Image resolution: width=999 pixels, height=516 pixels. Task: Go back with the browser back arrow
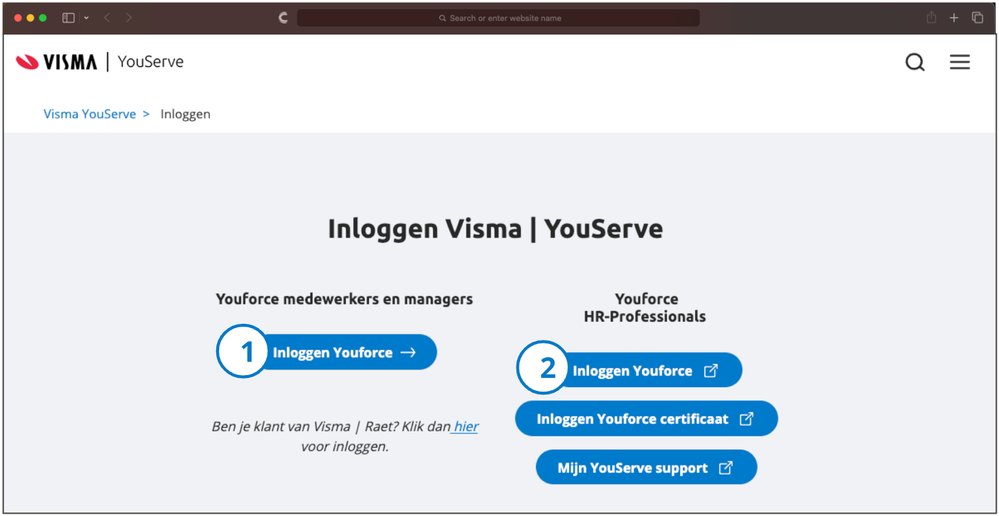coord(106,18)
